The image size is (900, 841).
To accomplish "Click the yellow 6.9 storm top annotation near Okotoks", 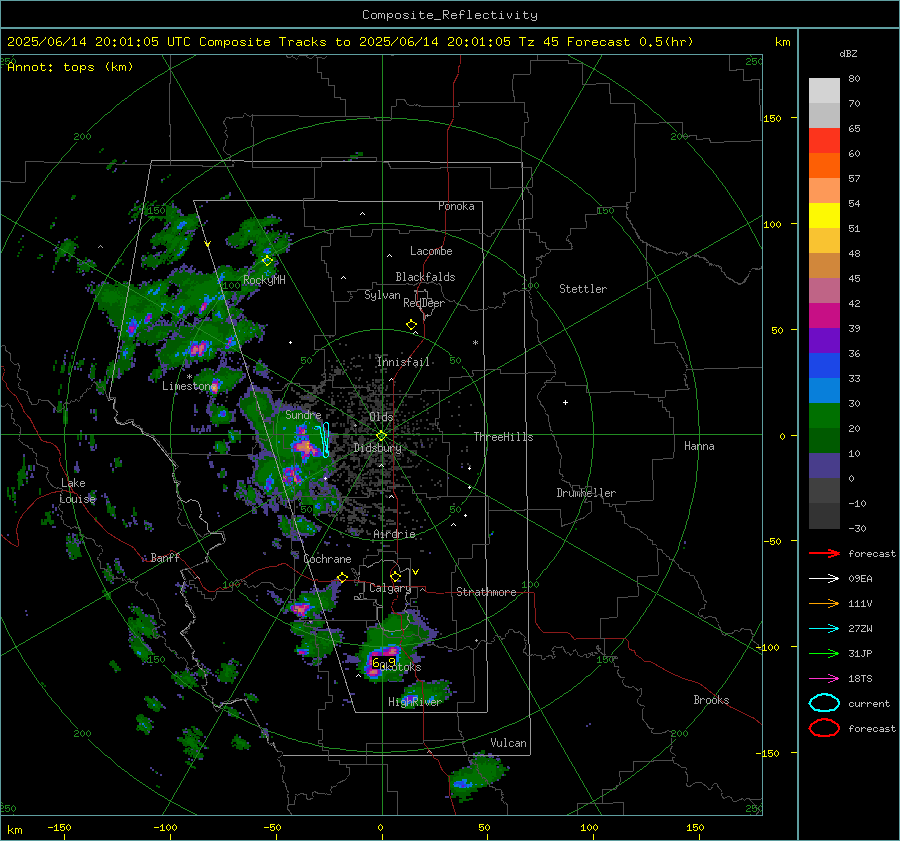I will coord(383,662).
